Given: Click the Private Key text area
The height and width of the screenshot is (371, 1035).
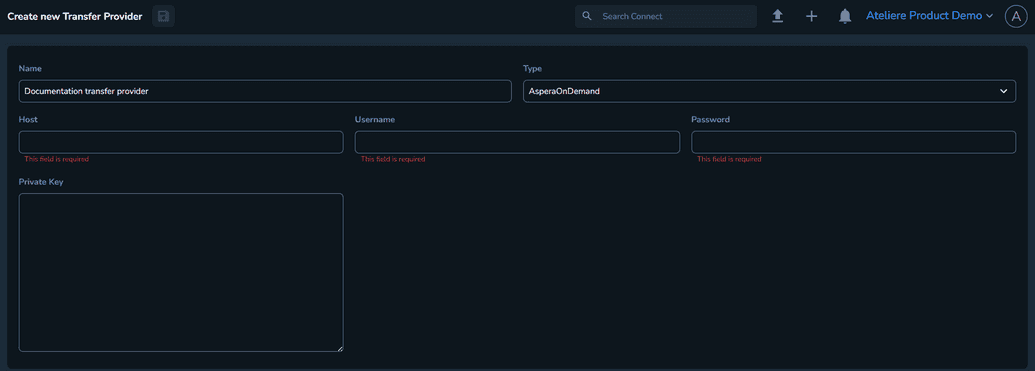Looking at the screenshot, I should [x=181, y=272].
